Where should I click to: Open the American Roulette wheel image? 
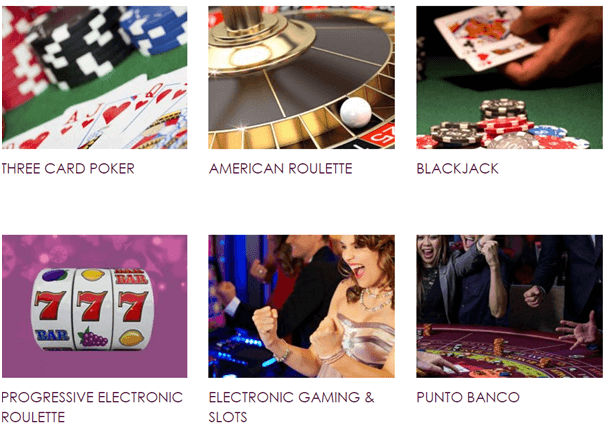(x=301, y=77)
